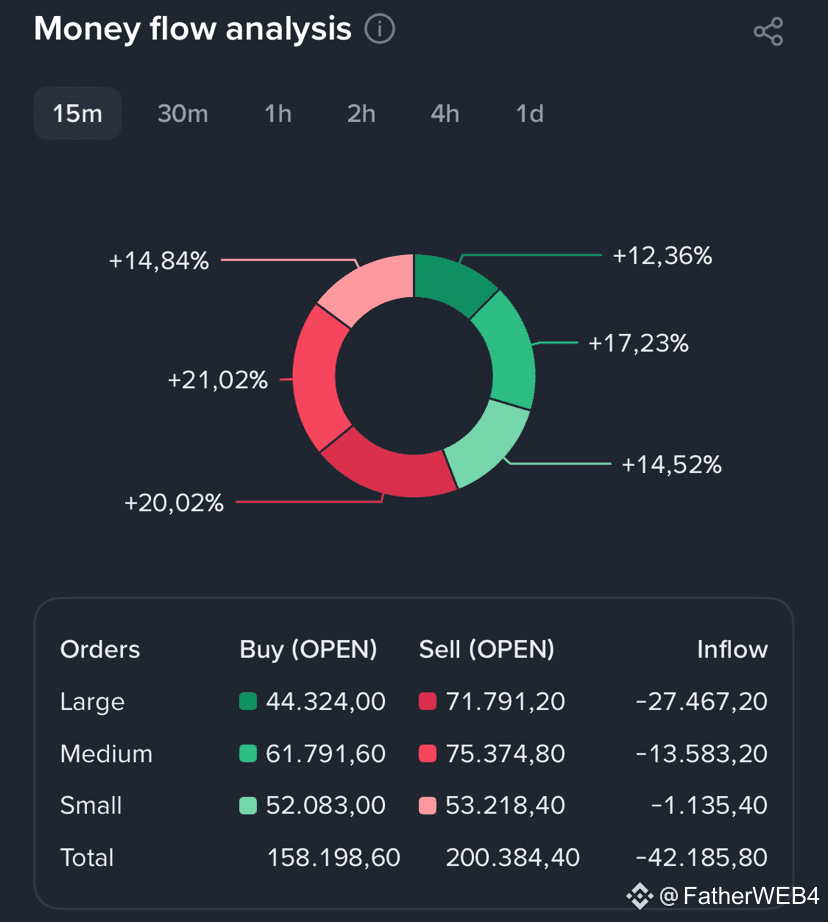Click the pink Small sell swatch
This screenshot has width=828, height=922.
pyautogui.click(x=428, y=806)
